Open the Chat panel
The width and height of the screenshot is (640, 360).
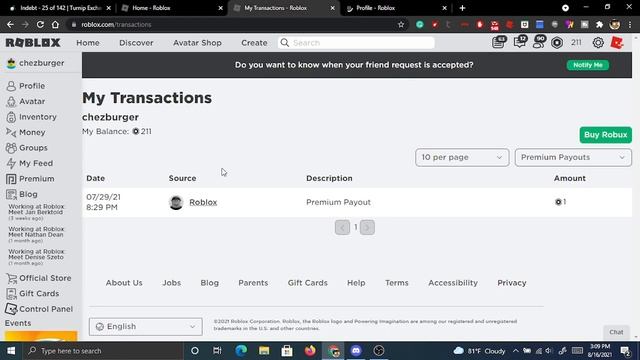point(616,332)
